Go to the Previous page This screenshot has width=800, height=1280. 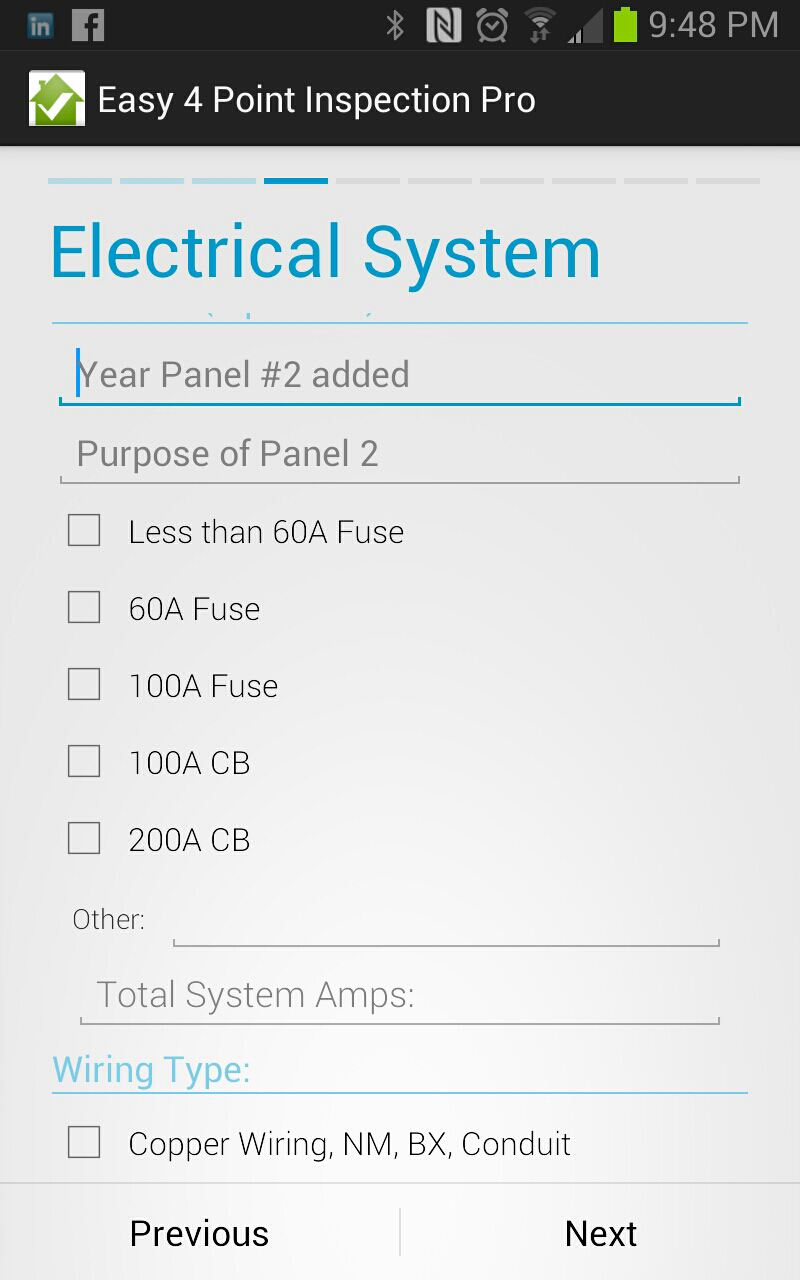(x=200, y=1232)
